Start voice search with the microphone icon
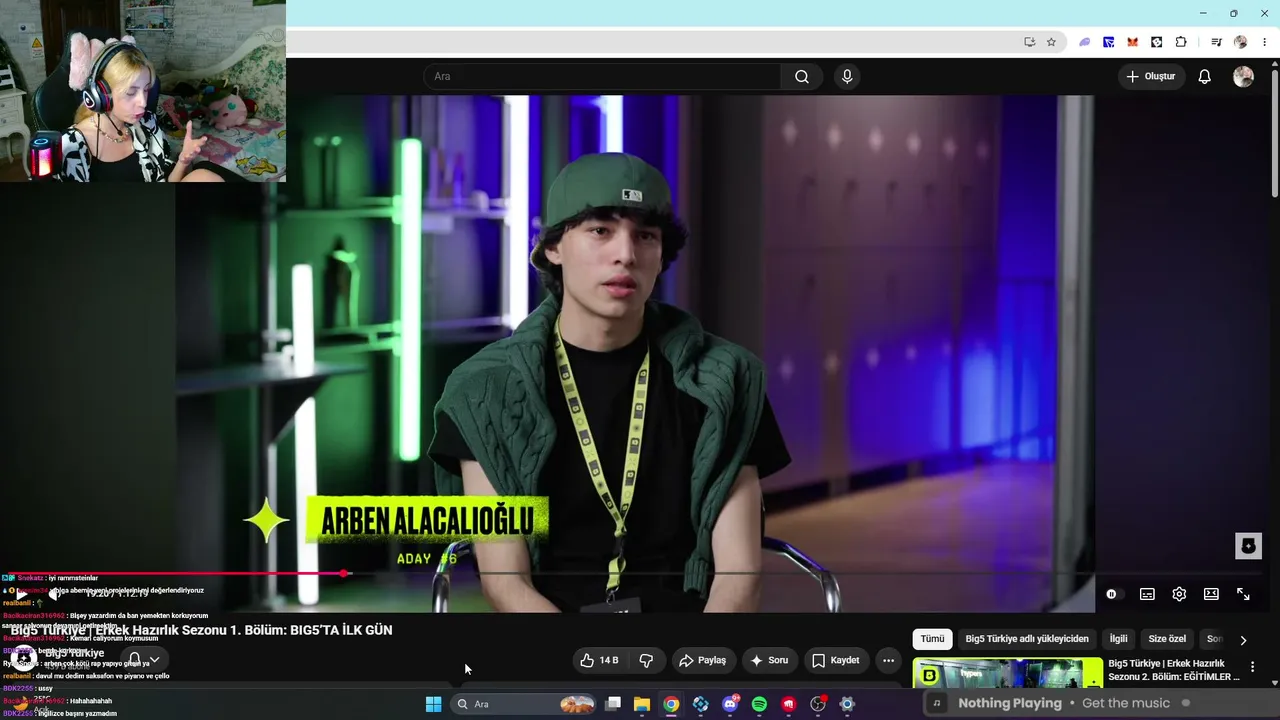 click(847, 77)
